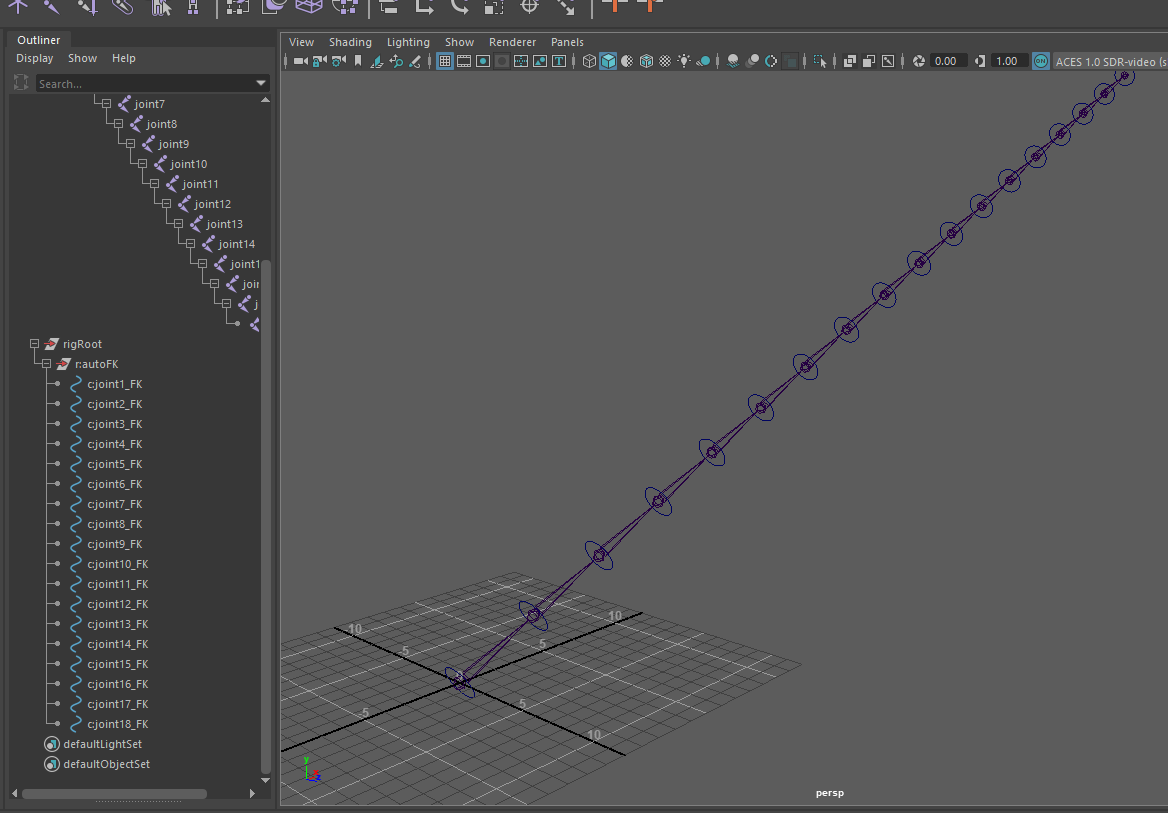Toggle the film gate icon
1168x813 pixels.
point(464,61)
